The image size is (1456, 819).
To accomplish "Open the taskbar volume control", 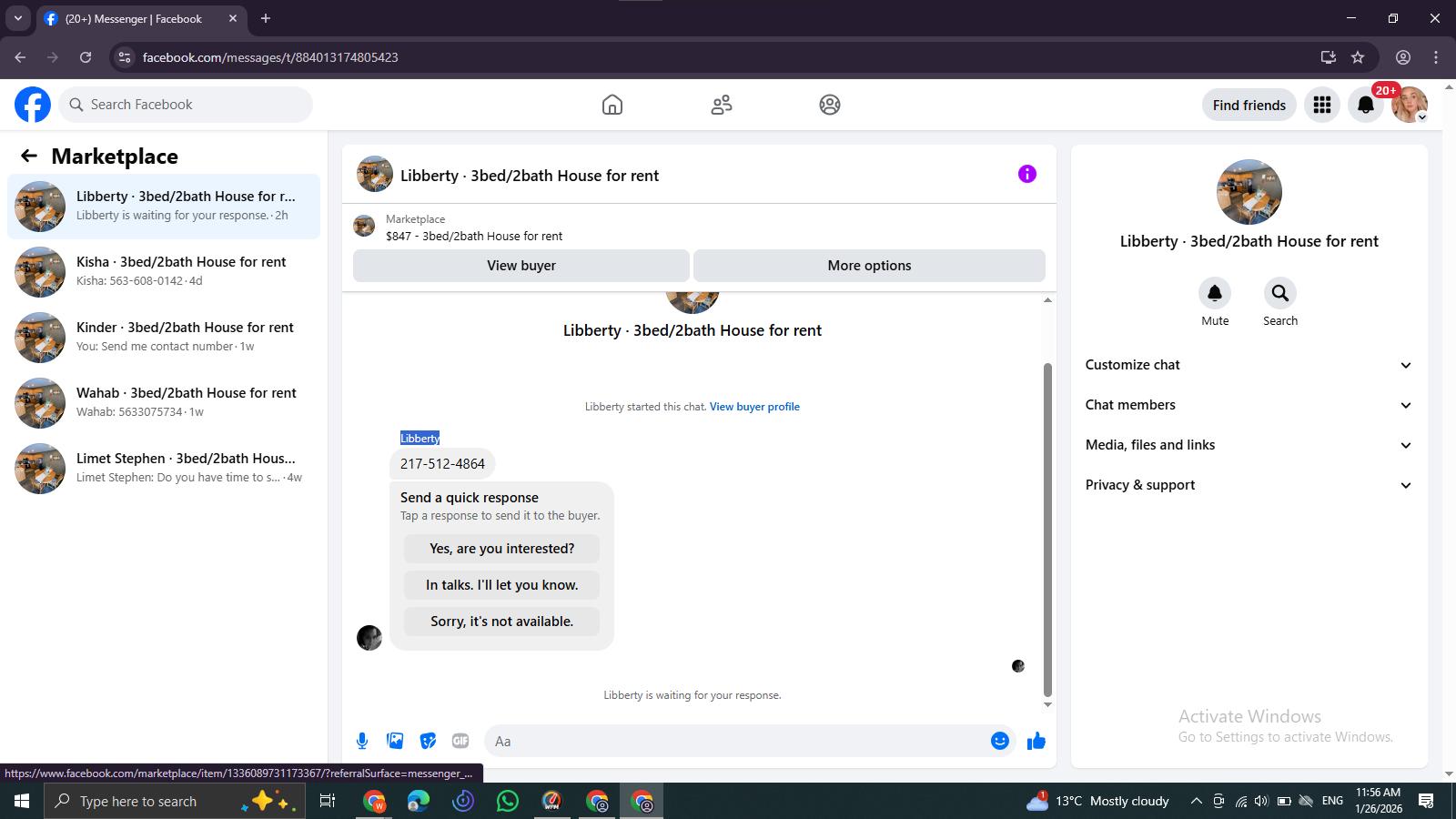I will (1261, 801).
